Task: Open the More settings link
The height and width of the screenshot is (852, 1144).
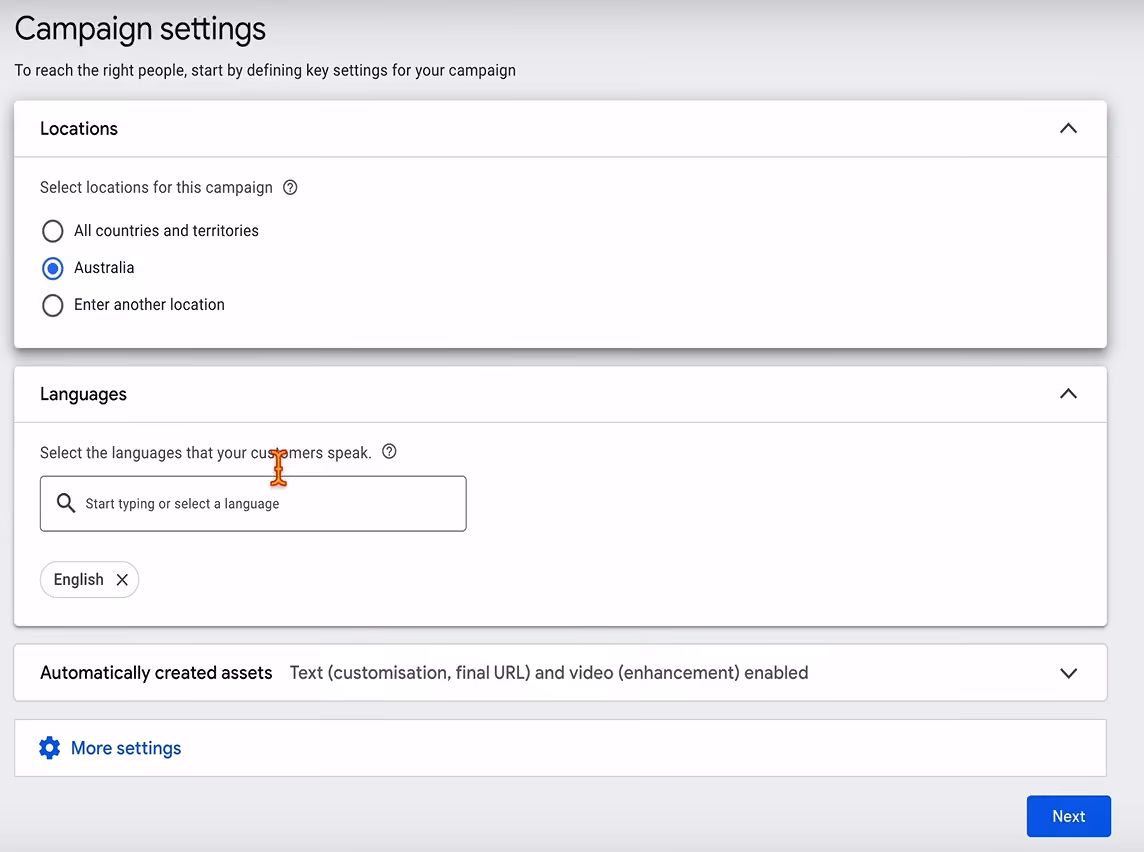Action: (125, 748)
